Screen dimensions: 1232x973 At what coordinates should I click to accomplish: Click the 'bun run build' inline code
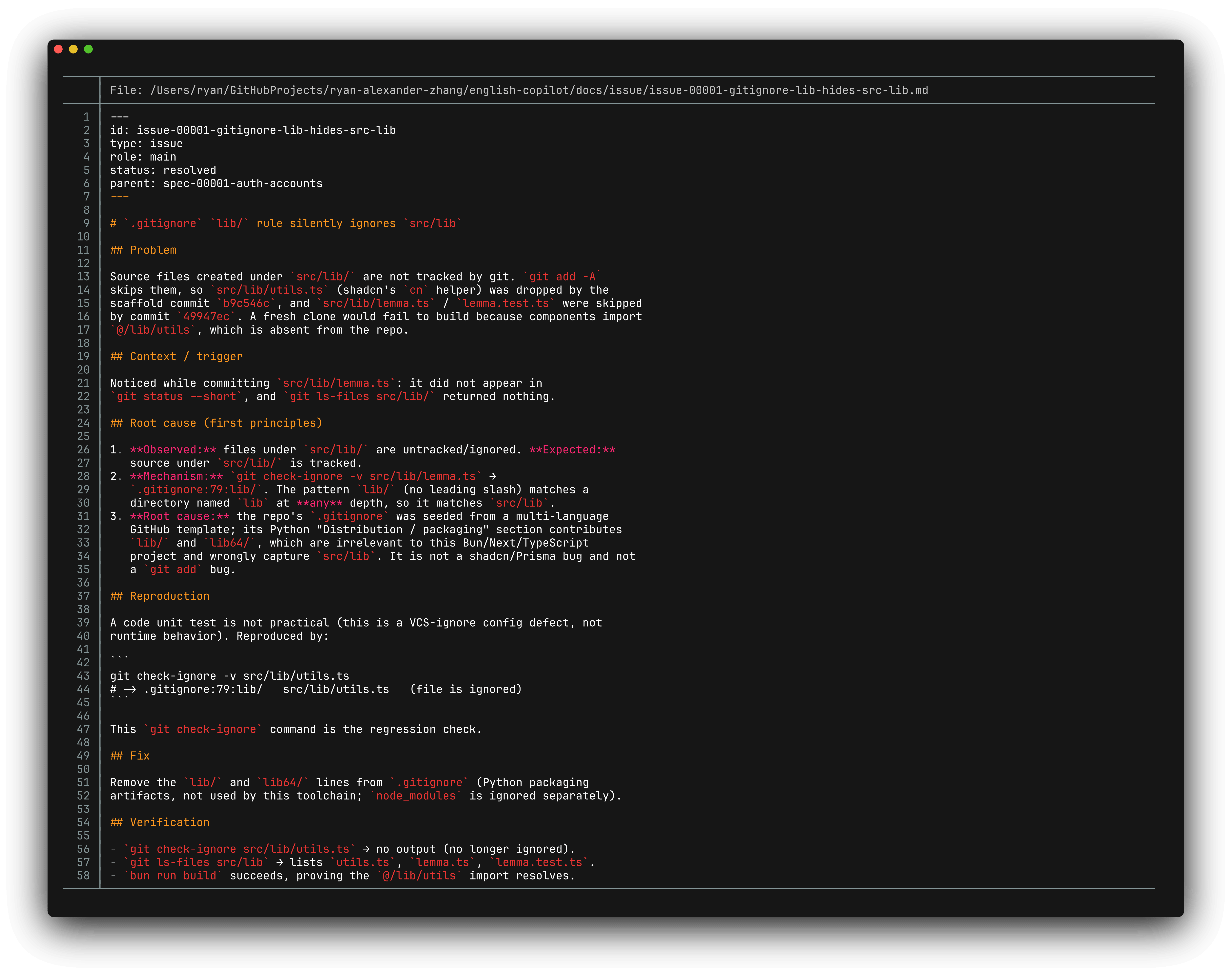(x=173, y=876)
